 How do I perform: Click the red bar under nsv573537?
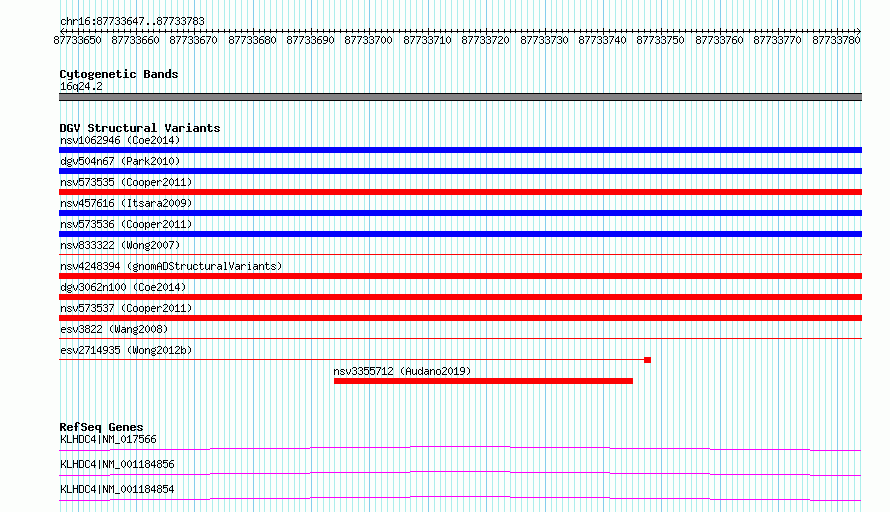coord(460,318)
